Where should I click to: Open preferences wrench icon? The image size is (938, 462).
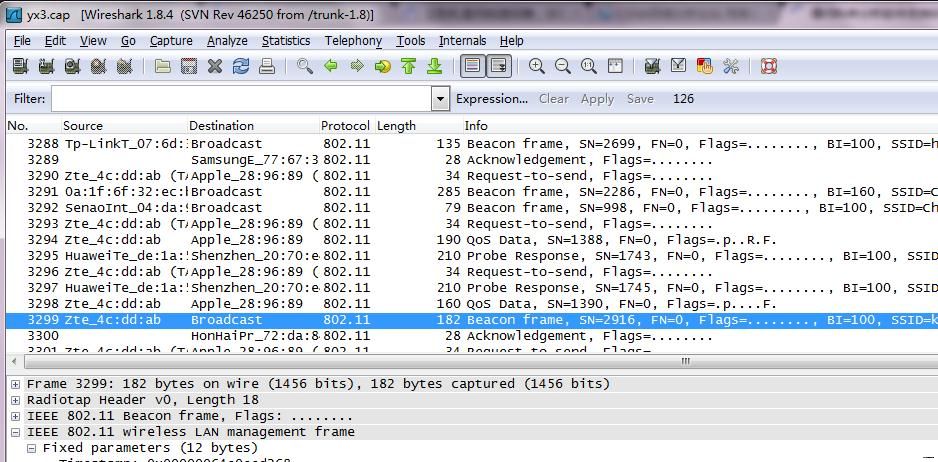tap(730, 66)
